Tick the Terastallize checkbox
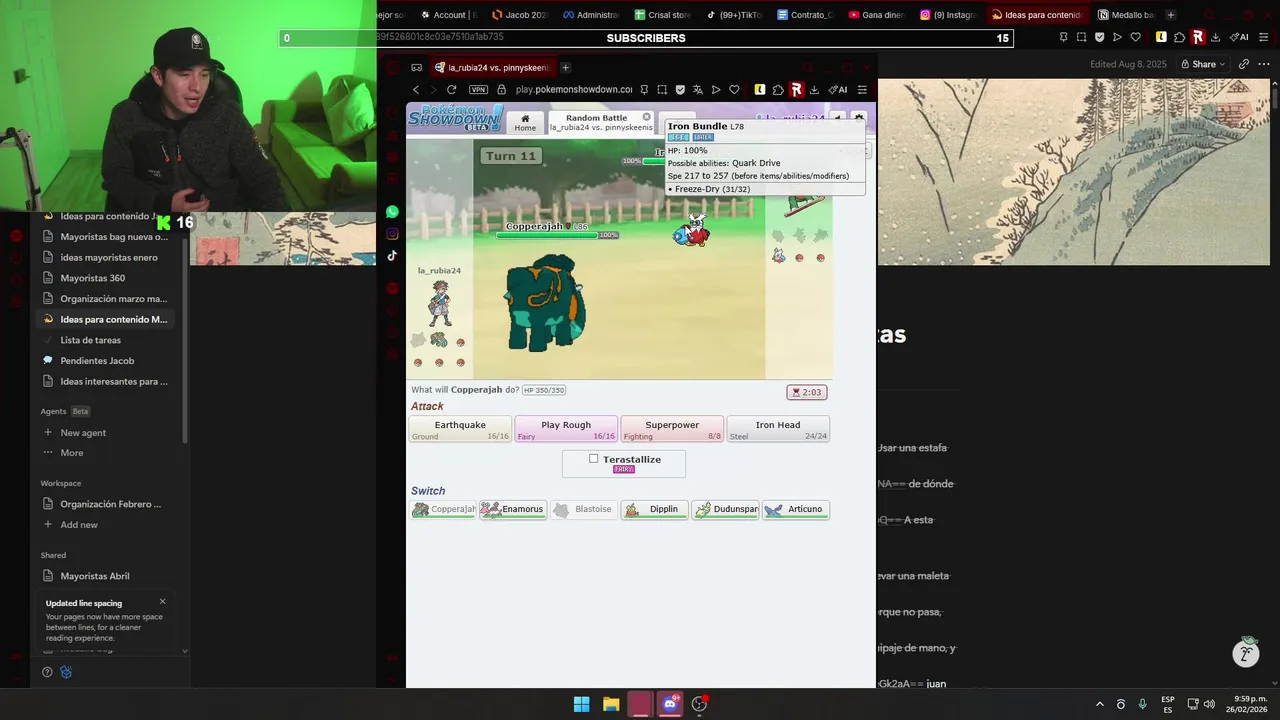This screenshot has height=720, width=1280. point(594,459)
